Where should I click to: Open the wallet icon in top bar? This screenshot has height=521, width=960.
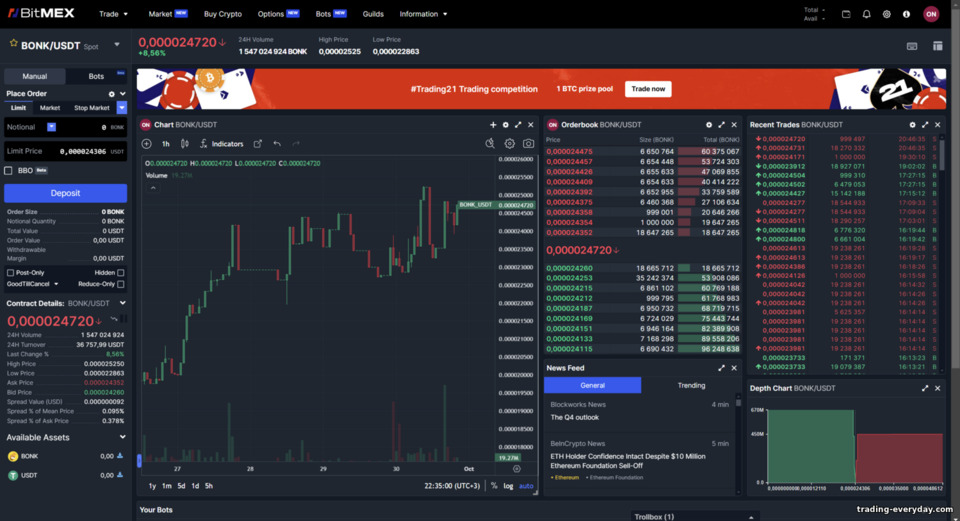(x=846, y=14)
